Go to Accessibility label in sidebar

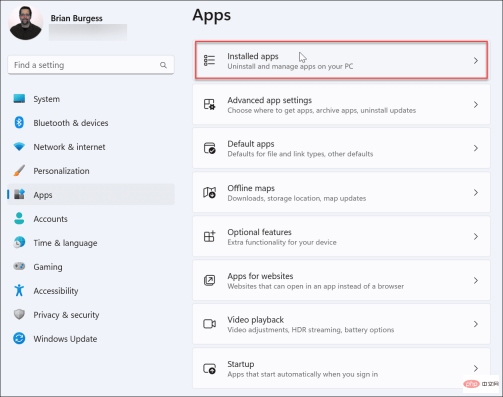[56, 291]
